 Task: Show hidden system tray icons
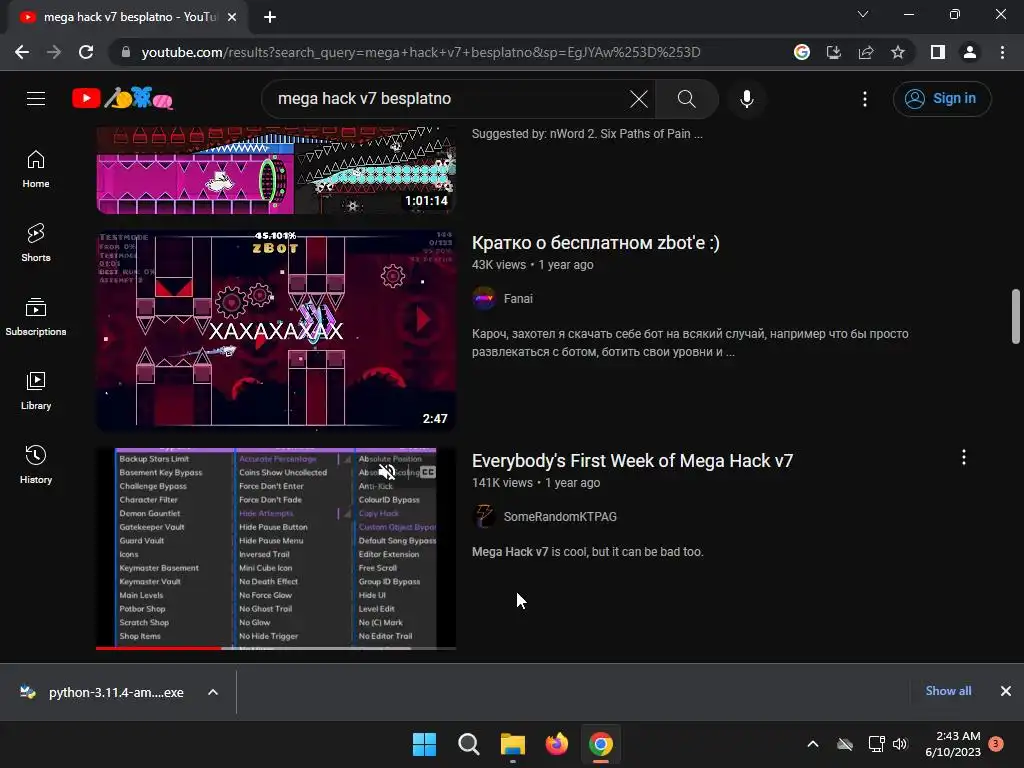(813, 744)
